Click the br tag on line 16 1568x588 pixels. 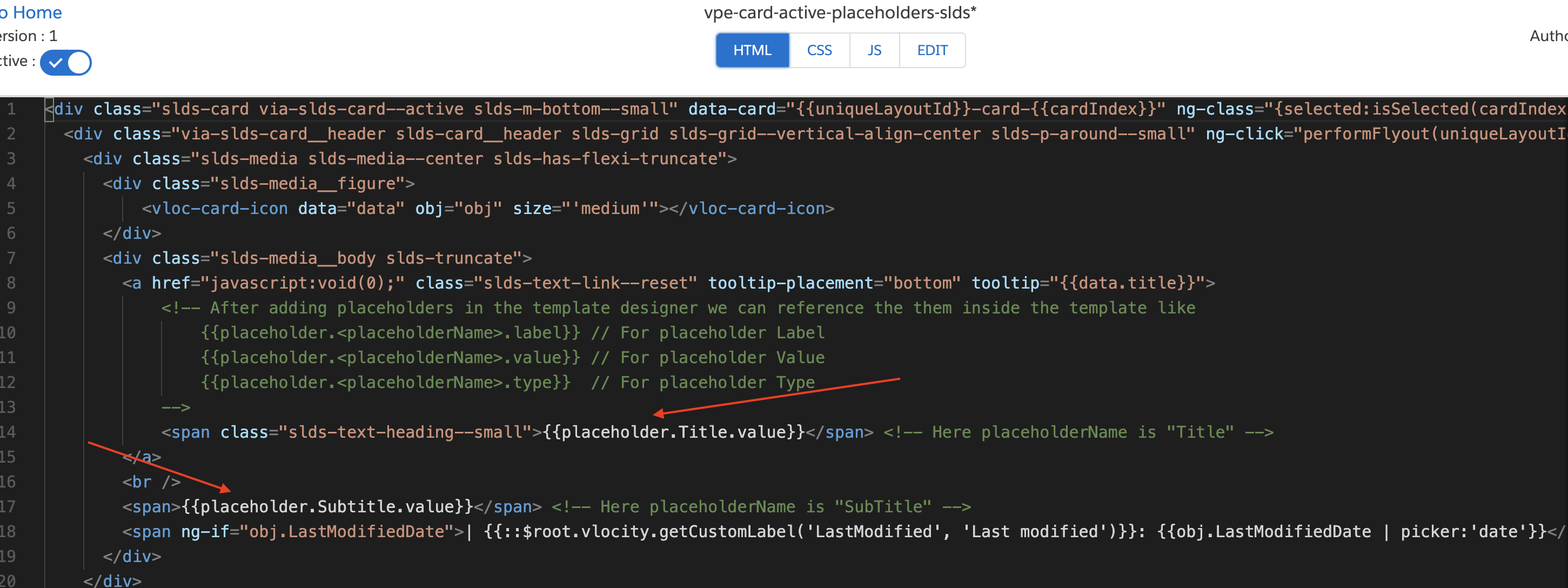tap(152, 482)
